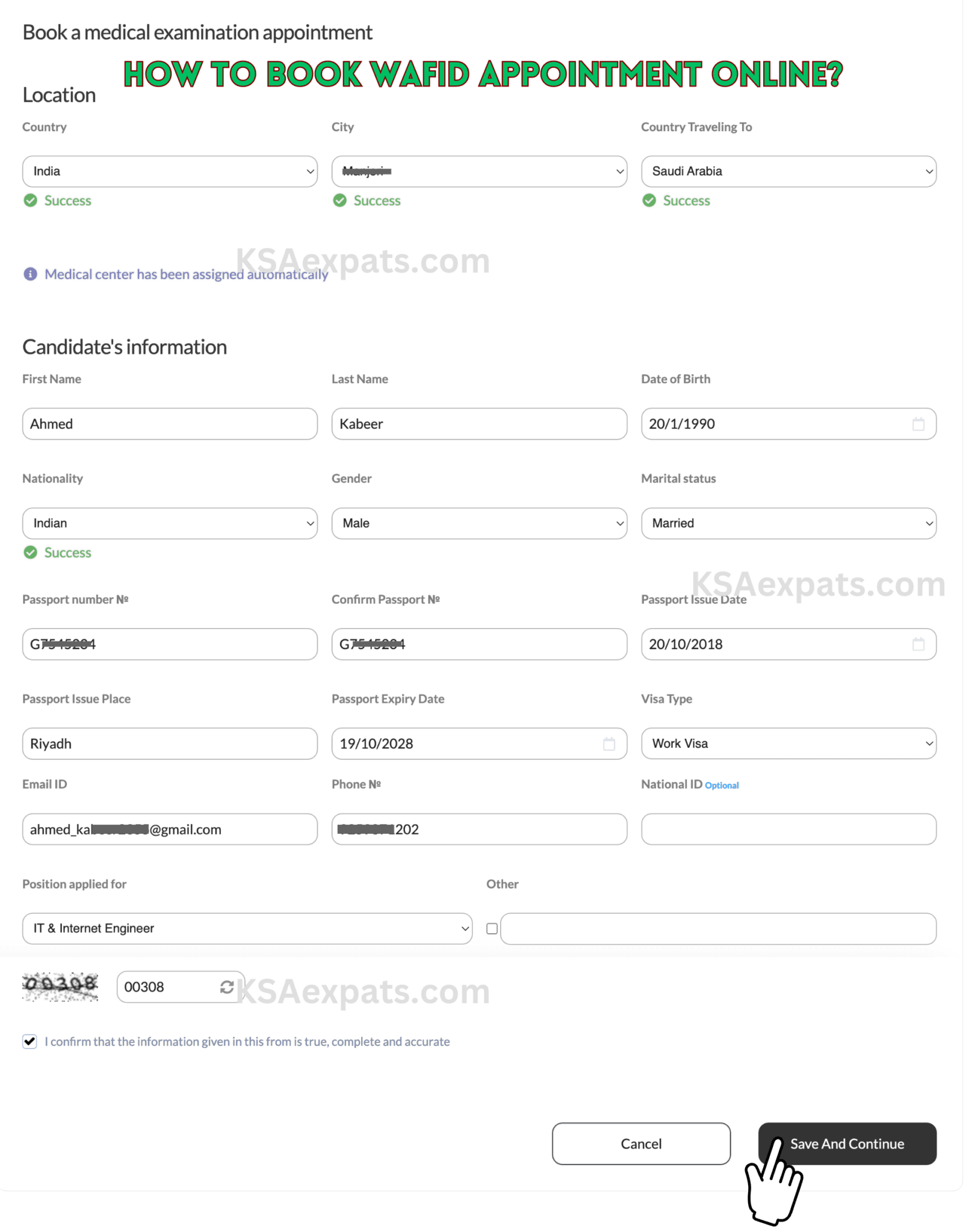
Task: Refresh the captcha code
Action: pos(227,987)
